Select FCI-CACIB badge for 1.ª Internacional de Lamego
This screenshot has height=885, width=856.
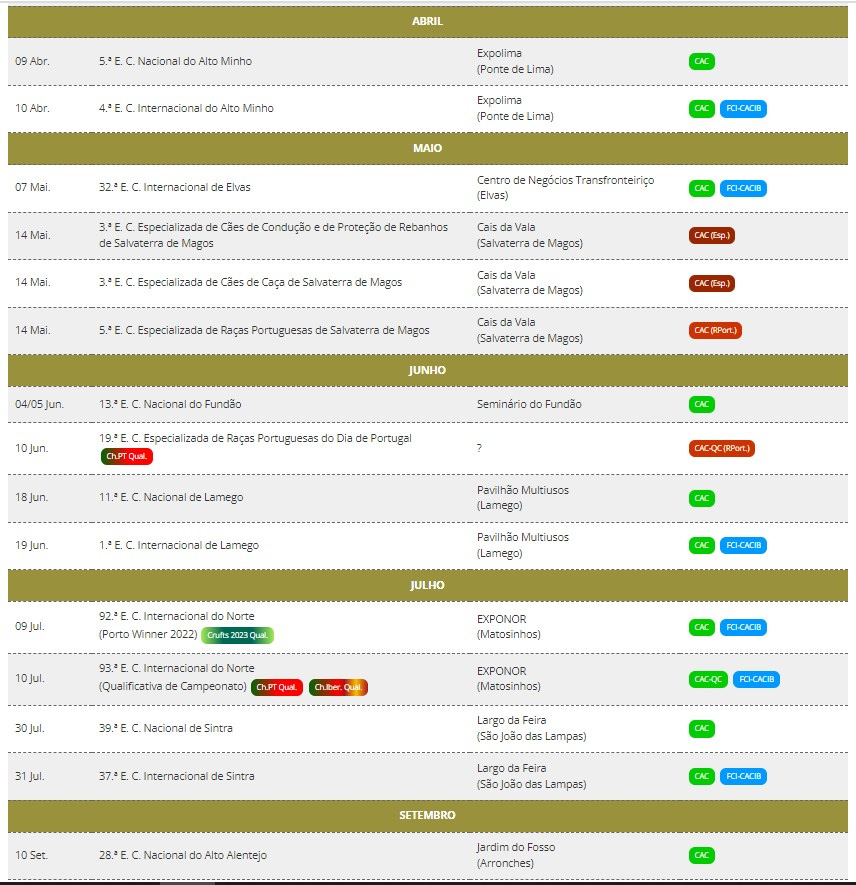(x=743, y=545)
